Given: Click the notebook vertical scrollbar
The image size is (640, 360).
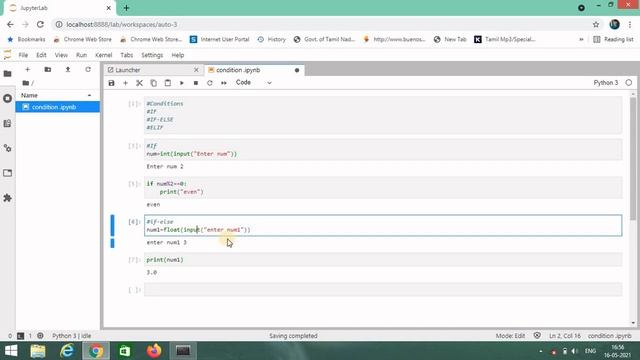Looking at the screenshot, I should tap(633, 159).
